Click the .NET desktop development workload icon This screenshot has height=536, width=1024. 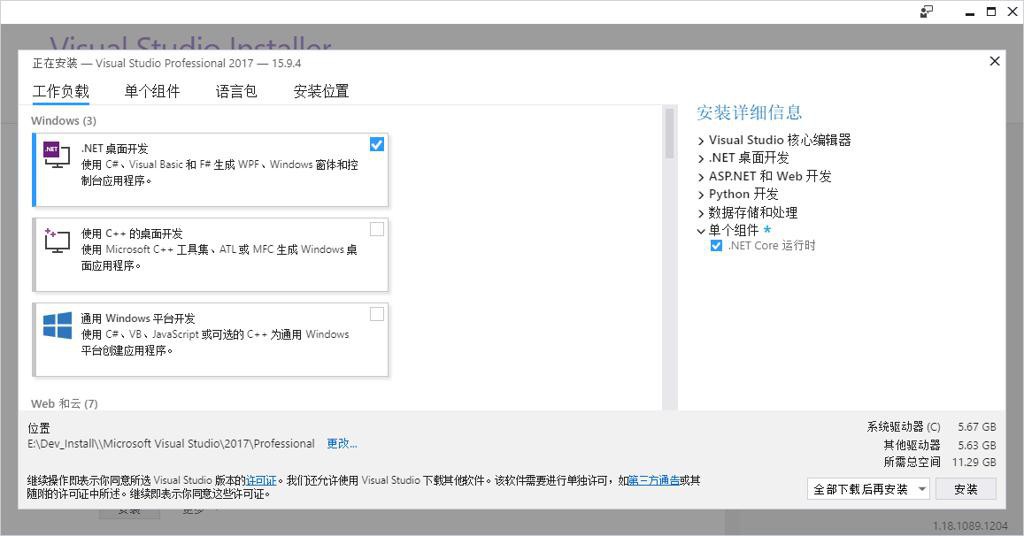56,155
